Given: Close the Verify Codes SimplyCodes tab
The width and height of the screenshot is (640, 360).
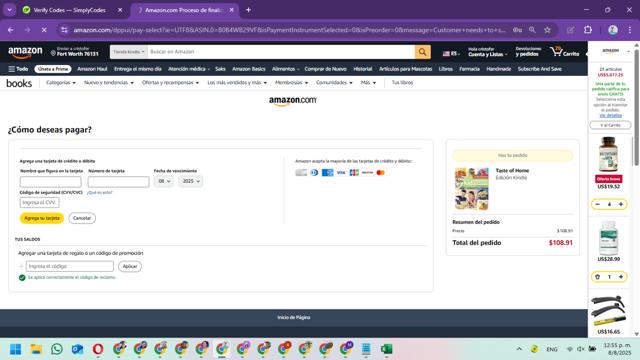Looking at the screenshot, I should pos(120,10).
